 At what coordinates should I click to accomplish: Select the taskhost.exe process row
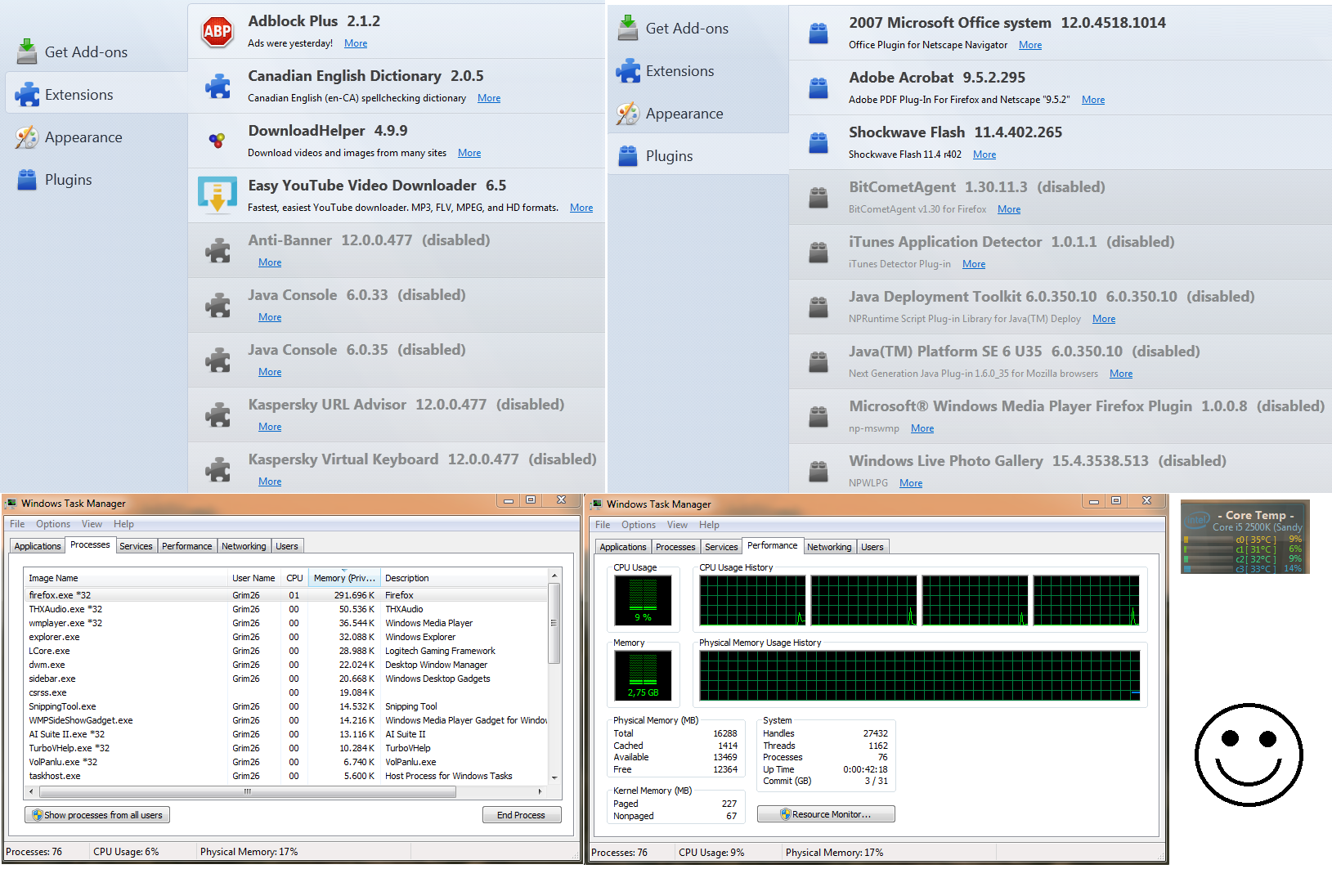pyautogui.click(x=286, y=776)
